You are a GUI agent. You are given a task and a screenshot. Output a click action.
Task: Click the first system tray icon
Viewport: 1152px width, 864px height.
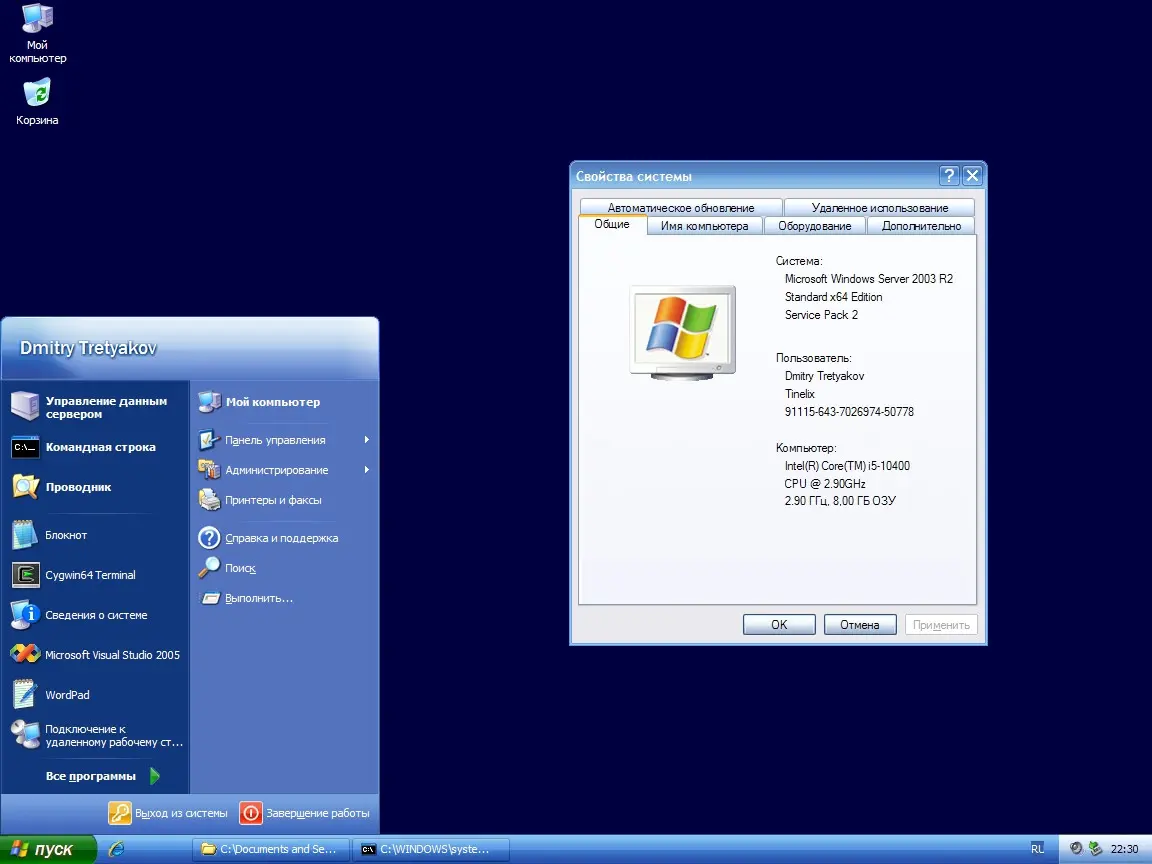pos(1076,849)
